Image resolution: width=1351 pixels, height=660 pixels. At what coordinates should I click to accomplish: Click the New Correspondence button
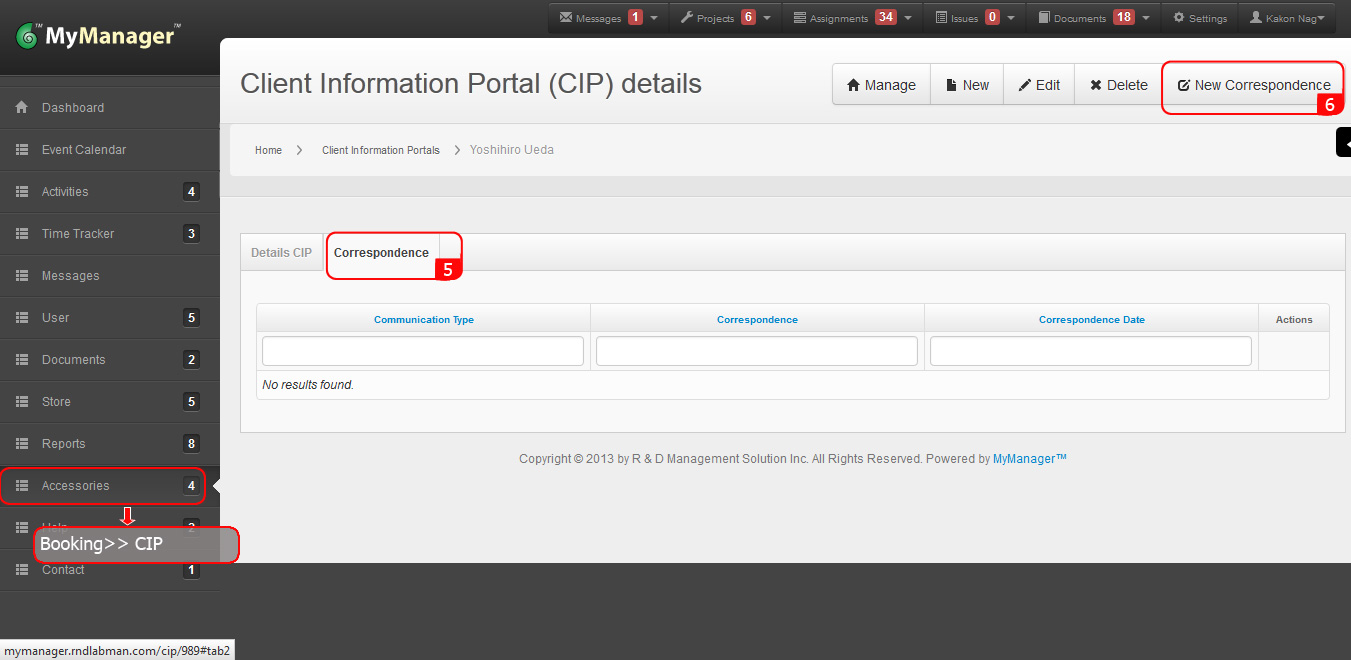point(1253,85)
